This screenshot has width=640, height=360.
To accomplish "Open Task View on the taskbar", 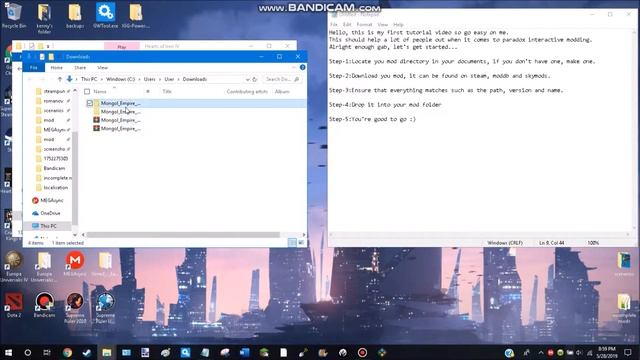I will coord(47,352).
